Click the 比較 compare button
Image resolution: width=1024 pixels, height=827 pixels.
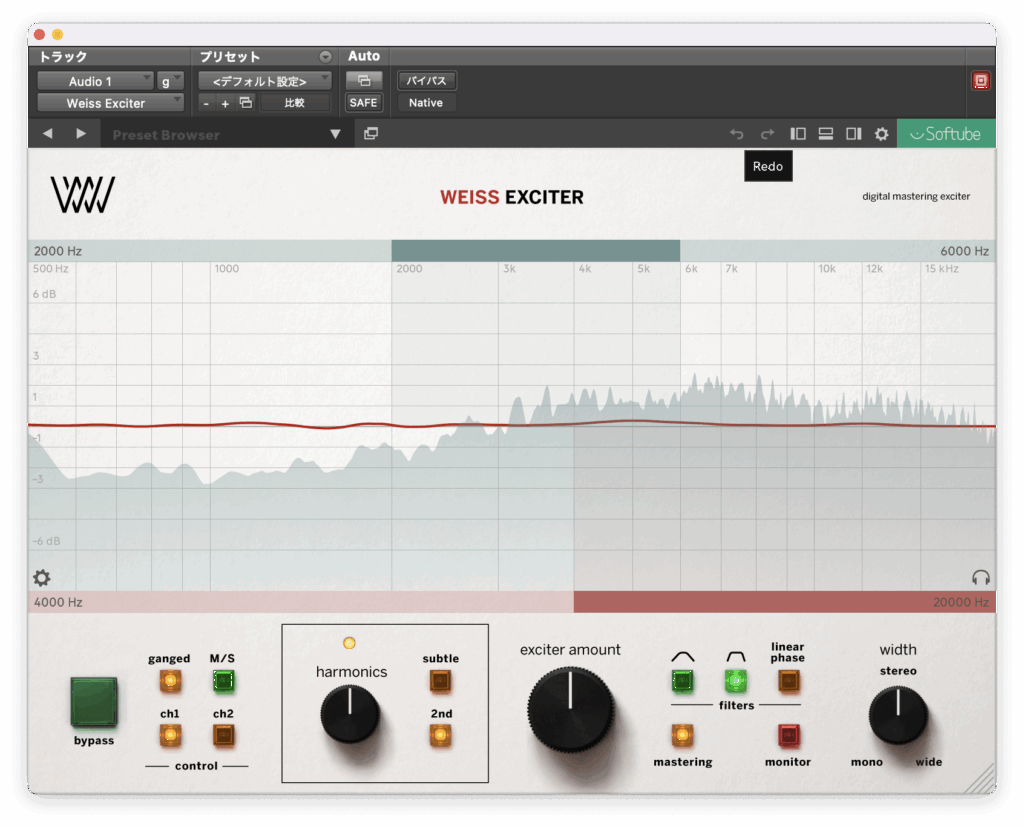295,103
